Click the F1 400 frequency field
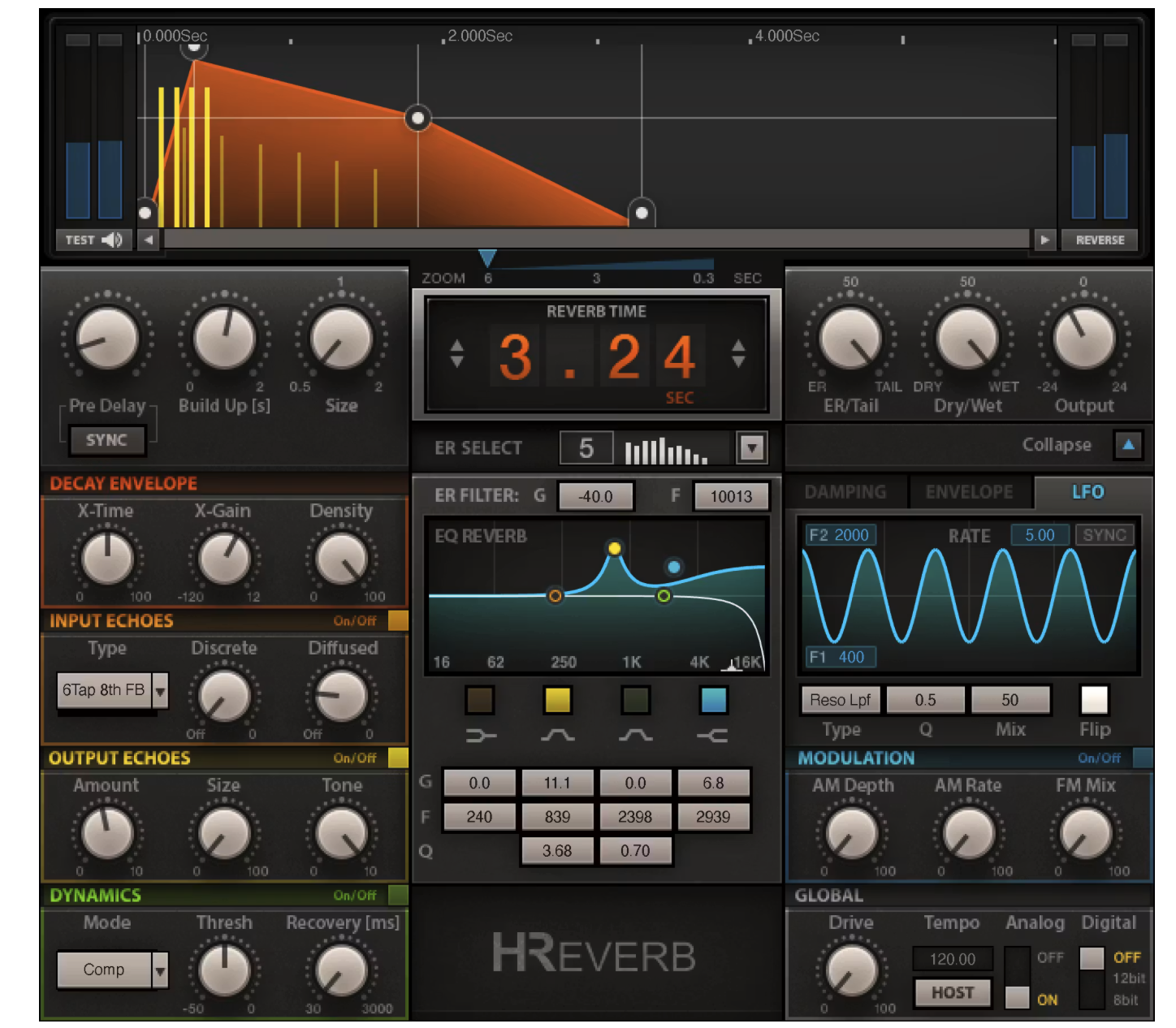The height and width of the screenshot is (1028, 1176). 840,657
